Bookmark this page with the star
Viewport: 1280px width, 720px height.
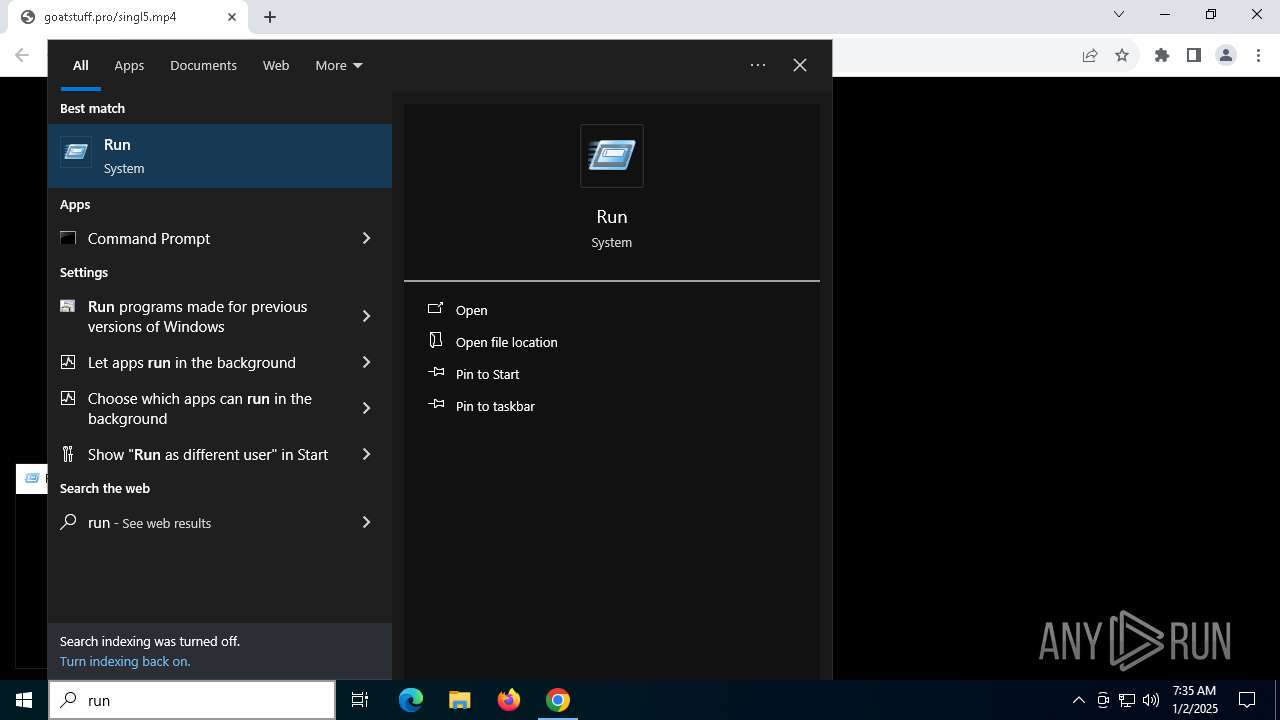pyautogui.click(x=1122, y=56)
